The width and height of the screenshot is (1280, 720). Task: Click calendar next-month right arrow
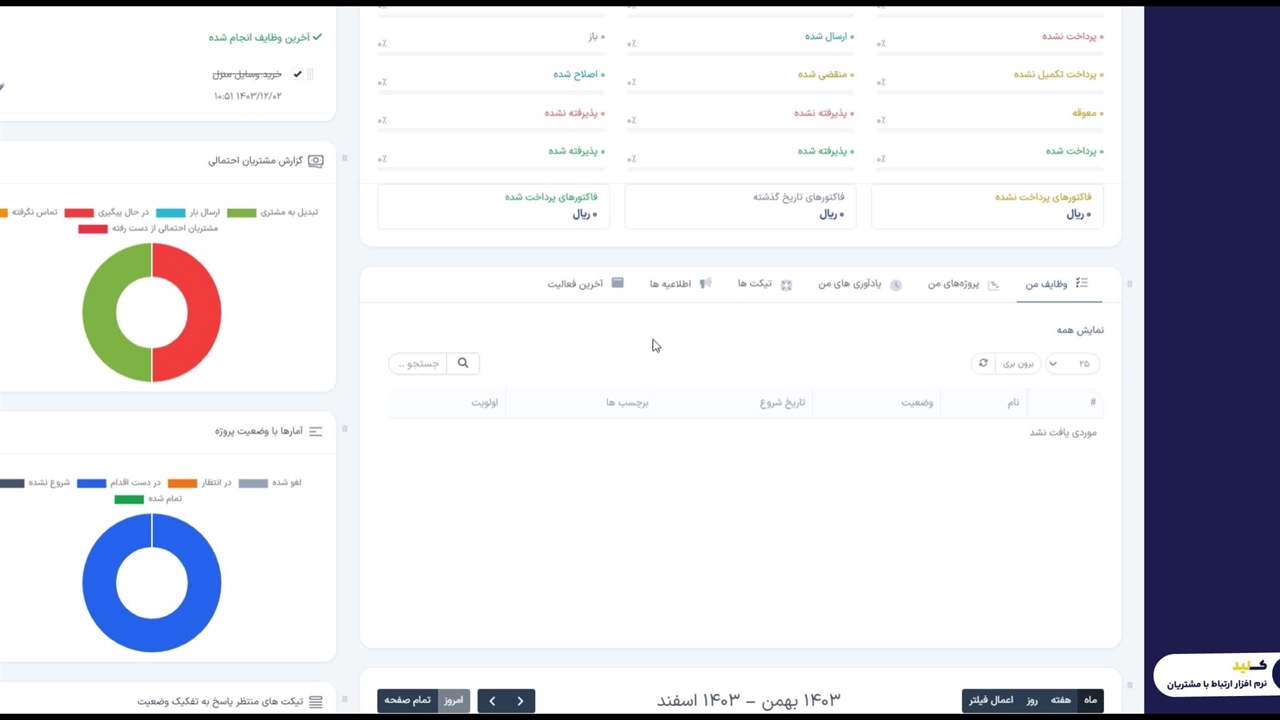(x=520, y=701)
